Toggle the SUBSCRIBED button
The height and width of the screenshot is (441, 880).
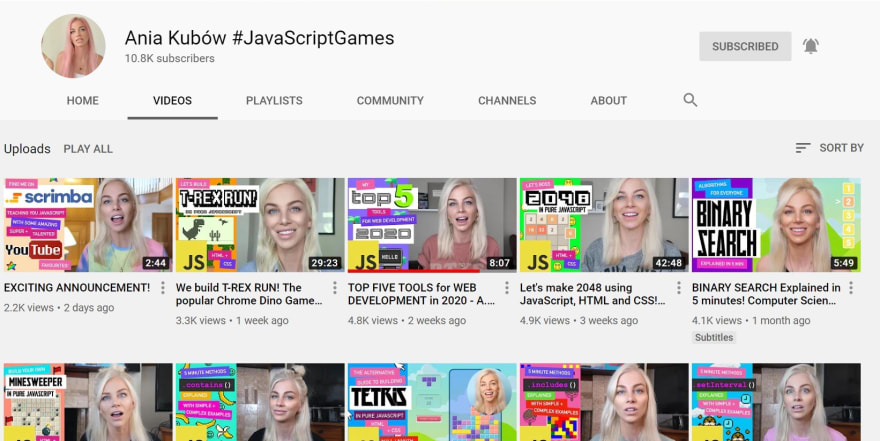point(745,47)
